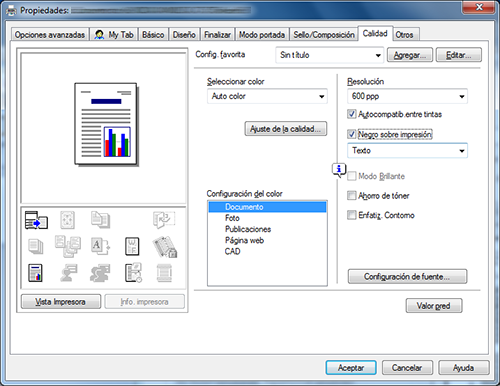Click Valor pred to restore defaults
The width and height of the screenshot is (500, 386).
click(434, 306)
